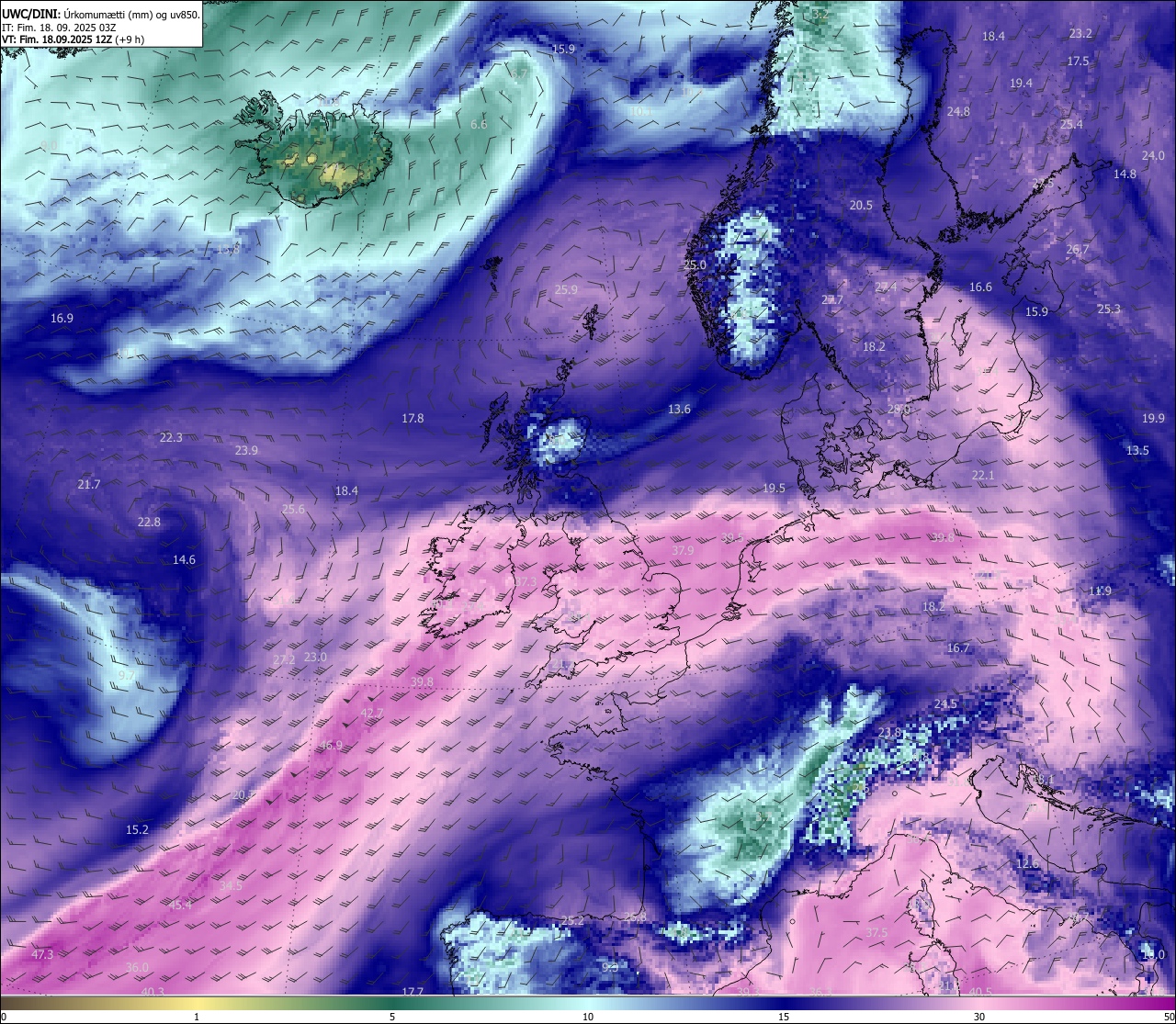Click the legend tick label "50"
The height and width of the screenshot is (1024, 1176).
click(x=1169, y=1017)
